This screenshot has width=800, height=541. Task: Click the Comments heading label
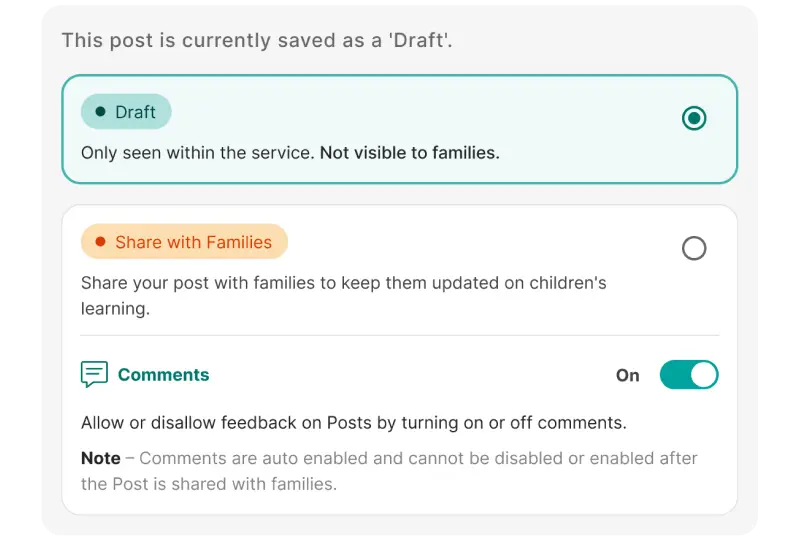click(x=163, y=375)
